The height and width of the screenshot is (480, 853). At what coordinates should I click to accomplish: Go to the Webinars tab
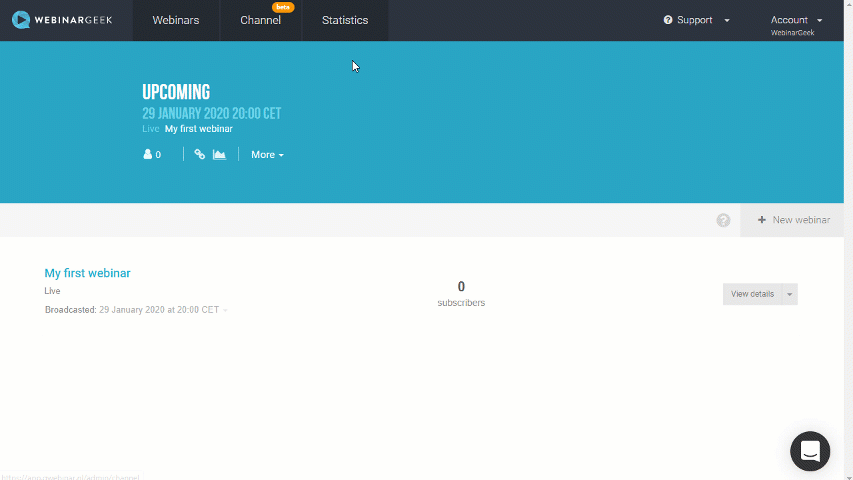pos(175,20)
